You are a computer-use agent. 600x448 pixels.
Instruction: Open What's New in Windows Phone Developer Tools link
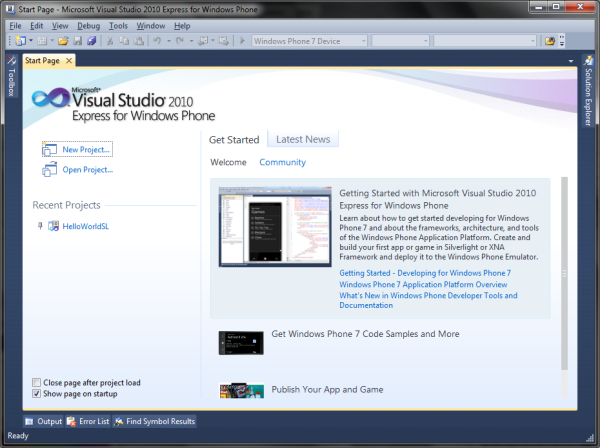428,300
